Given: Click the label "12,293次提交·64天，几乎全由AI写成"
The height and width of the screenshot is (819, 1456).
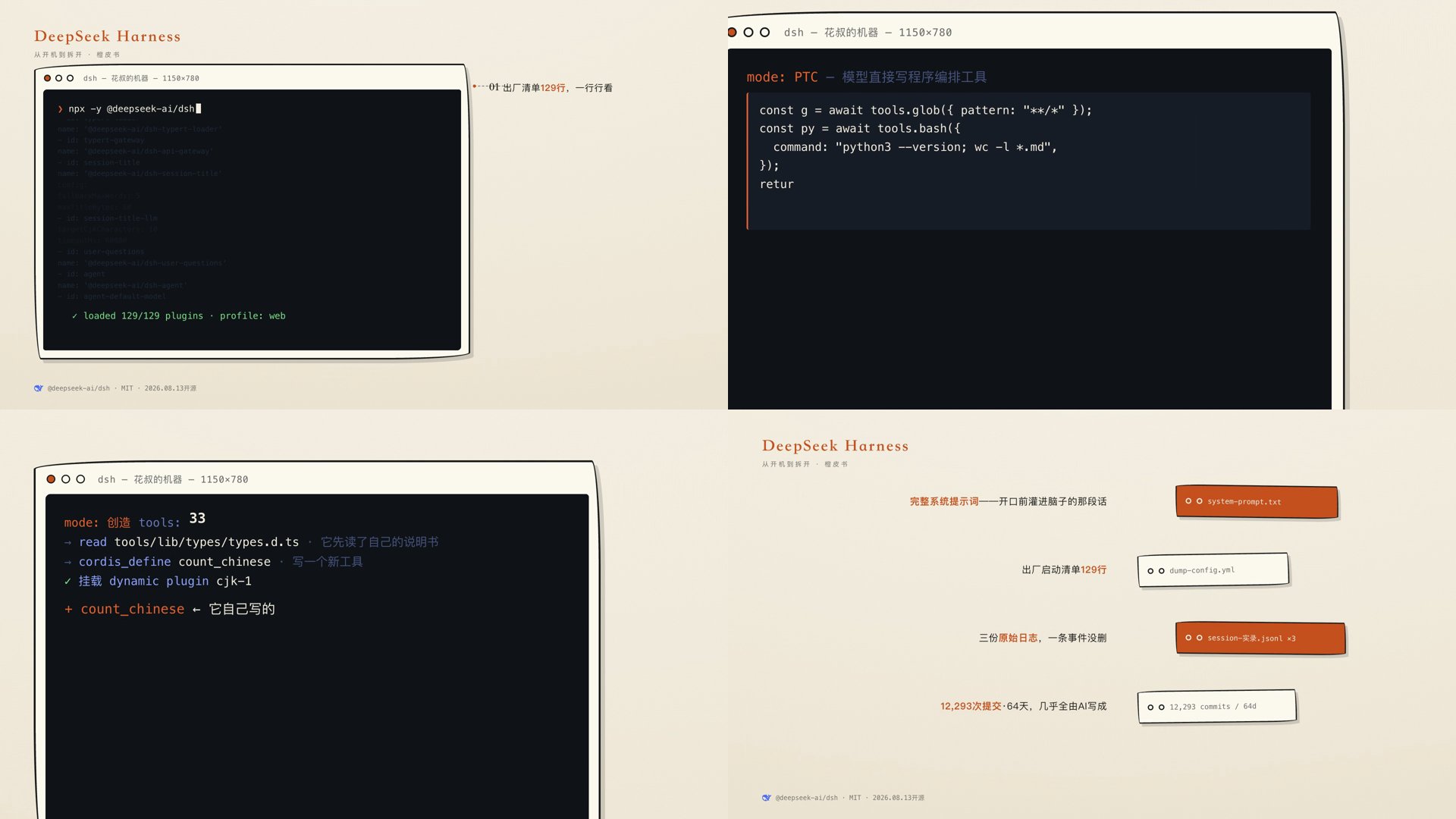Looking at the screenshot, I should pyautogui.click(x=1023, y=707).
